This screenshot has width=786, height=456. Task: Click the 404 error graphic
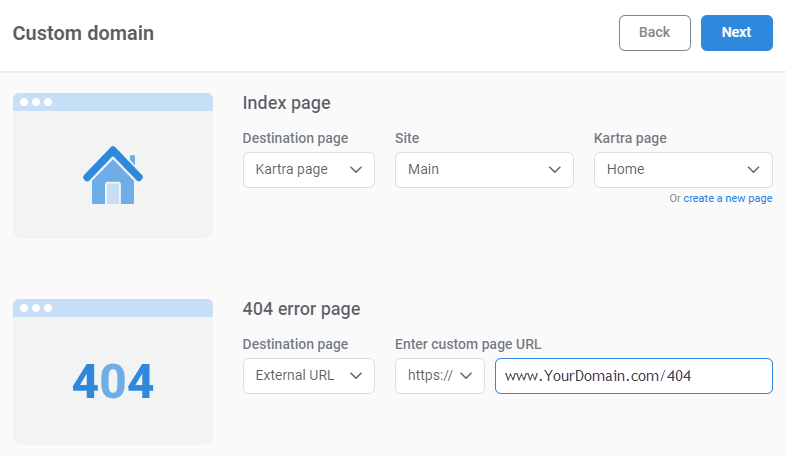click(113, 381)
